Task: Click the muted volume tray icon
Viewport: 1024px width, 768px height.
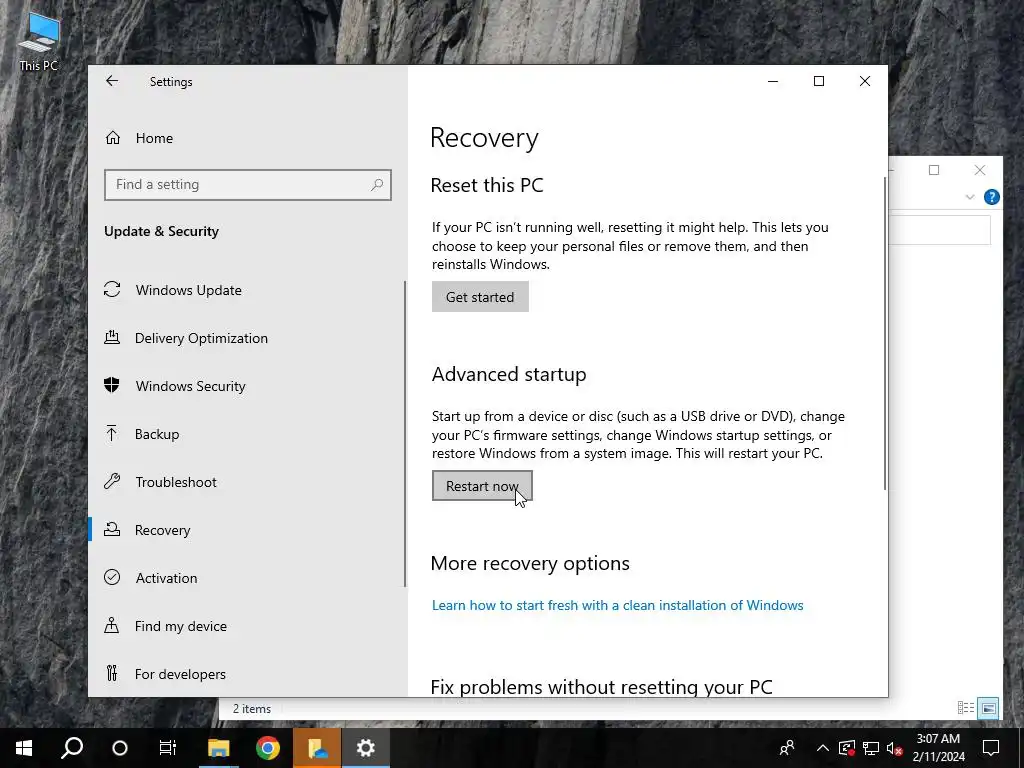Action: [894, 748]
